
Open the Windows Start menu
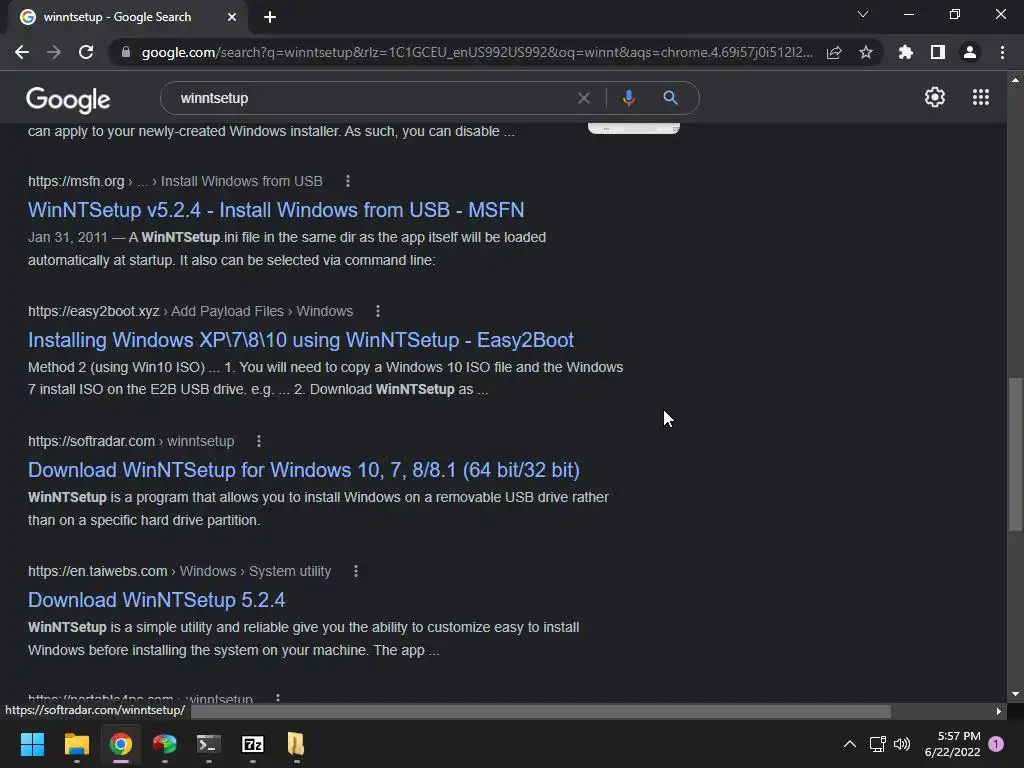point(32,744)
